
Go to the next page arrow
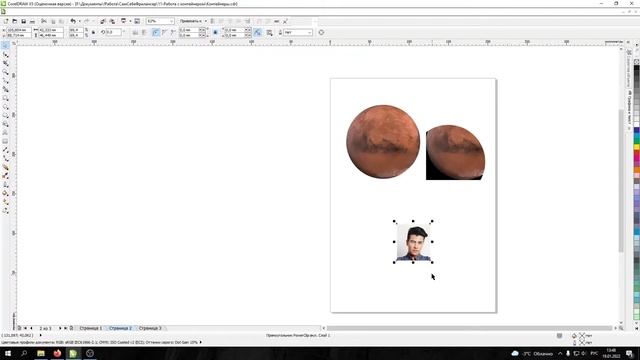(x=60, y=328)
